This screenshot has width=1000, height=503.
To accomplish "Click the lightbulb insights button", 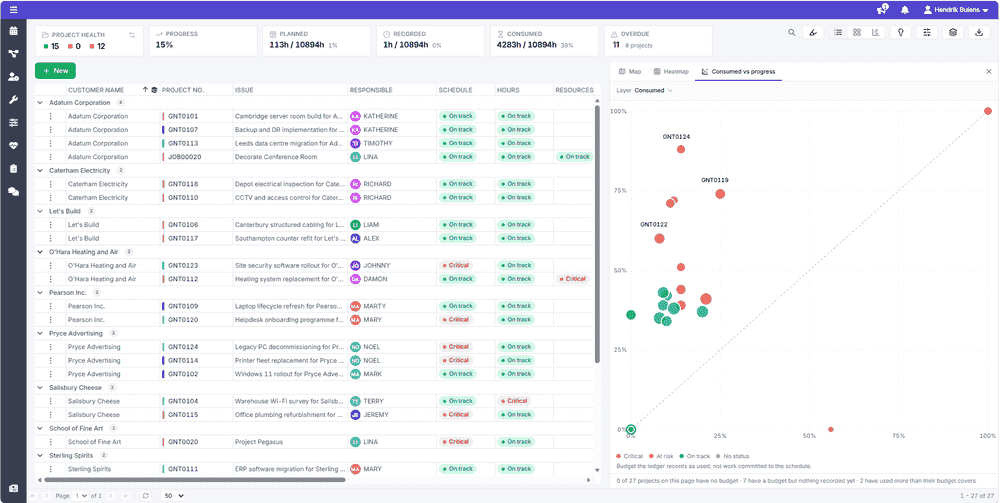I will [x=901, y=33].
